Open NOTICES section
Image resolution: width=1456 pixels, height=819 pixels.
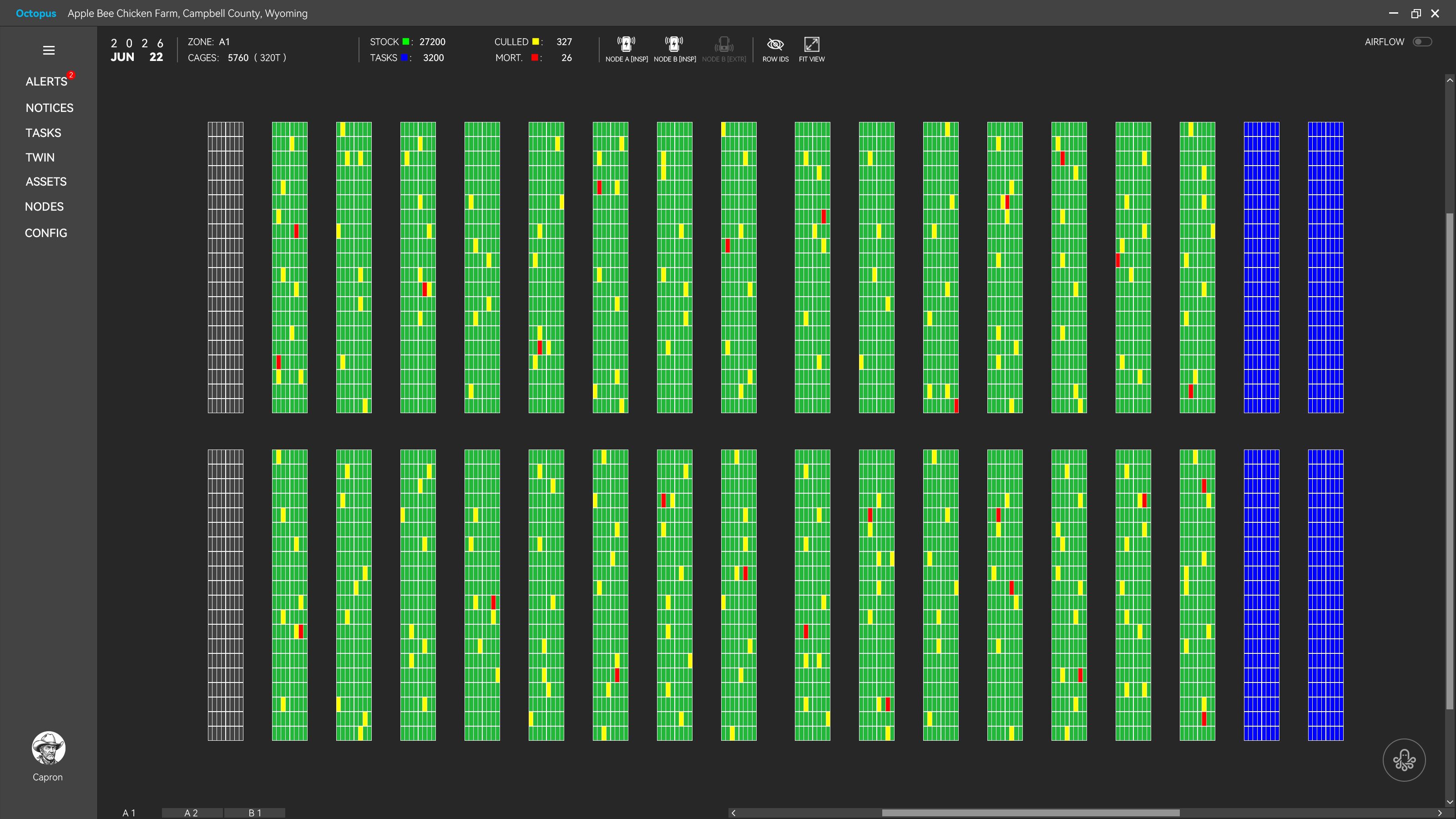coord(50,107)
